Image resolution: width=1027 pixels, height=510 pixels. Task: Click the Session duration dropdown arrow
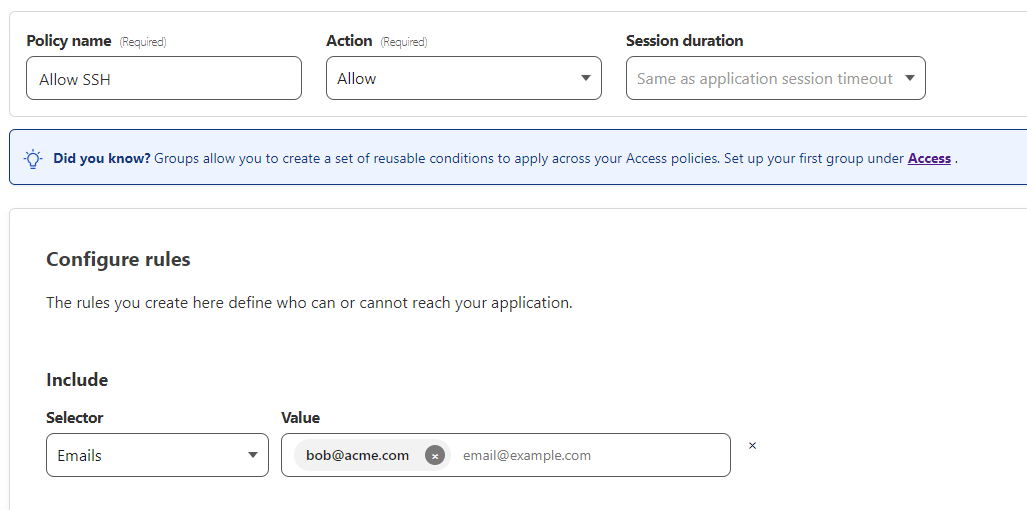(x=910, y=78)
